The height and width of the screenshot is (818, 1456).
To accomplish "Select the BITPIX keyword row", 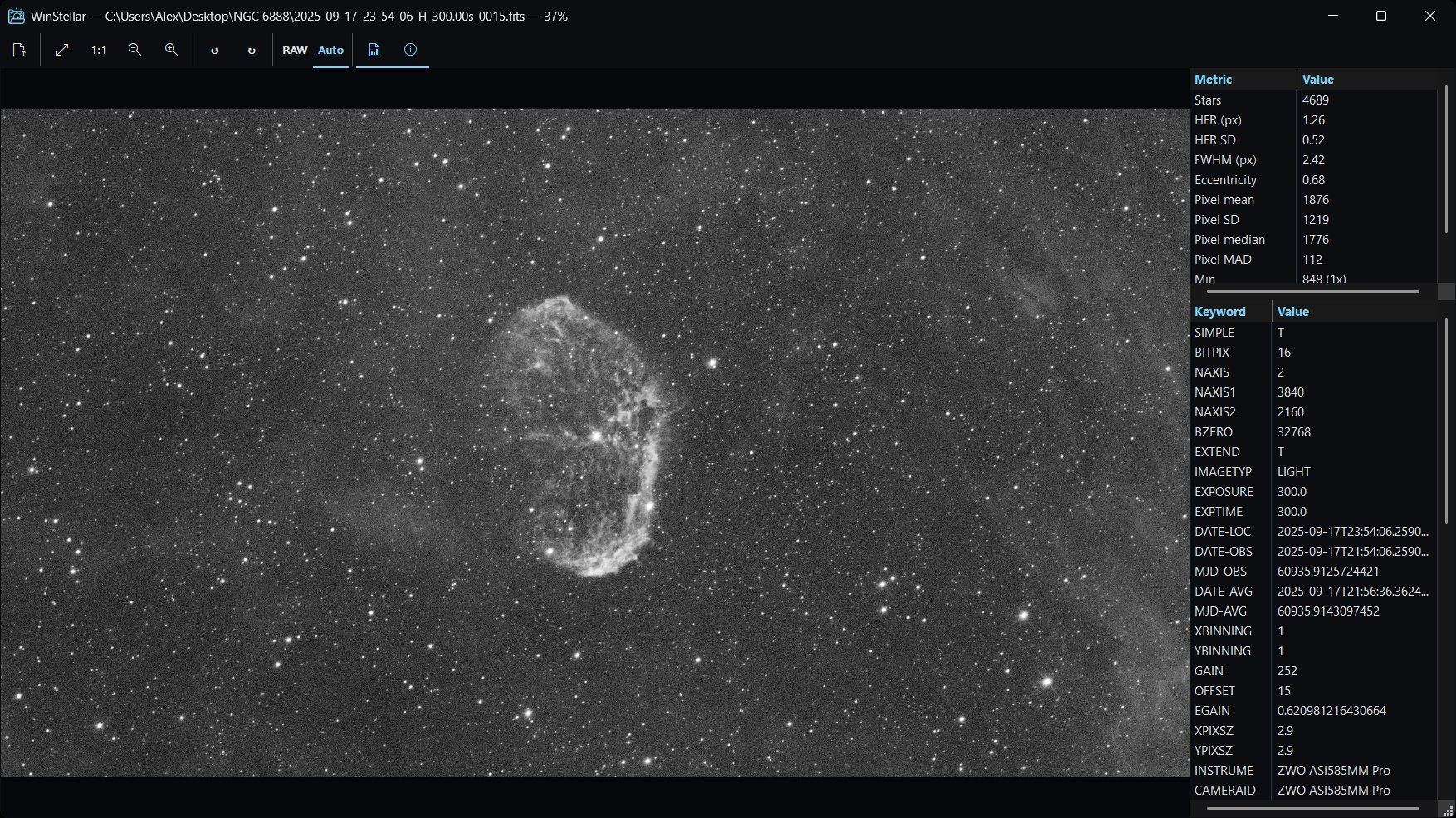I will [x=1314, y=352].
